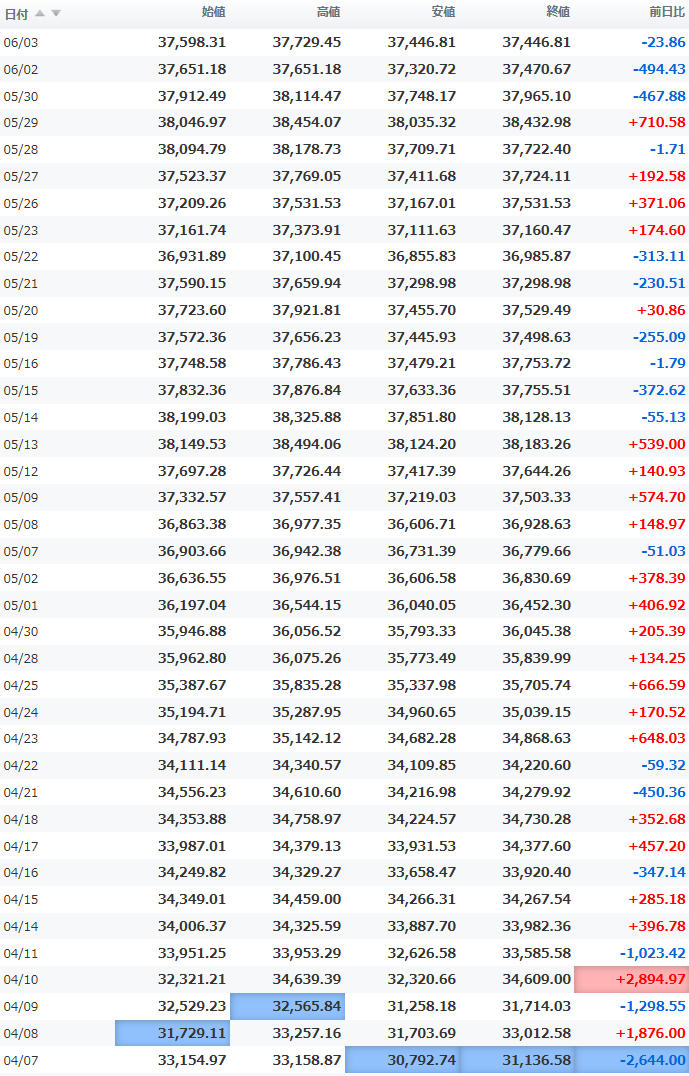Select high value 34,459.00
The height and width of the screenshot is (1076, 689).
click(x=307, y=899)
